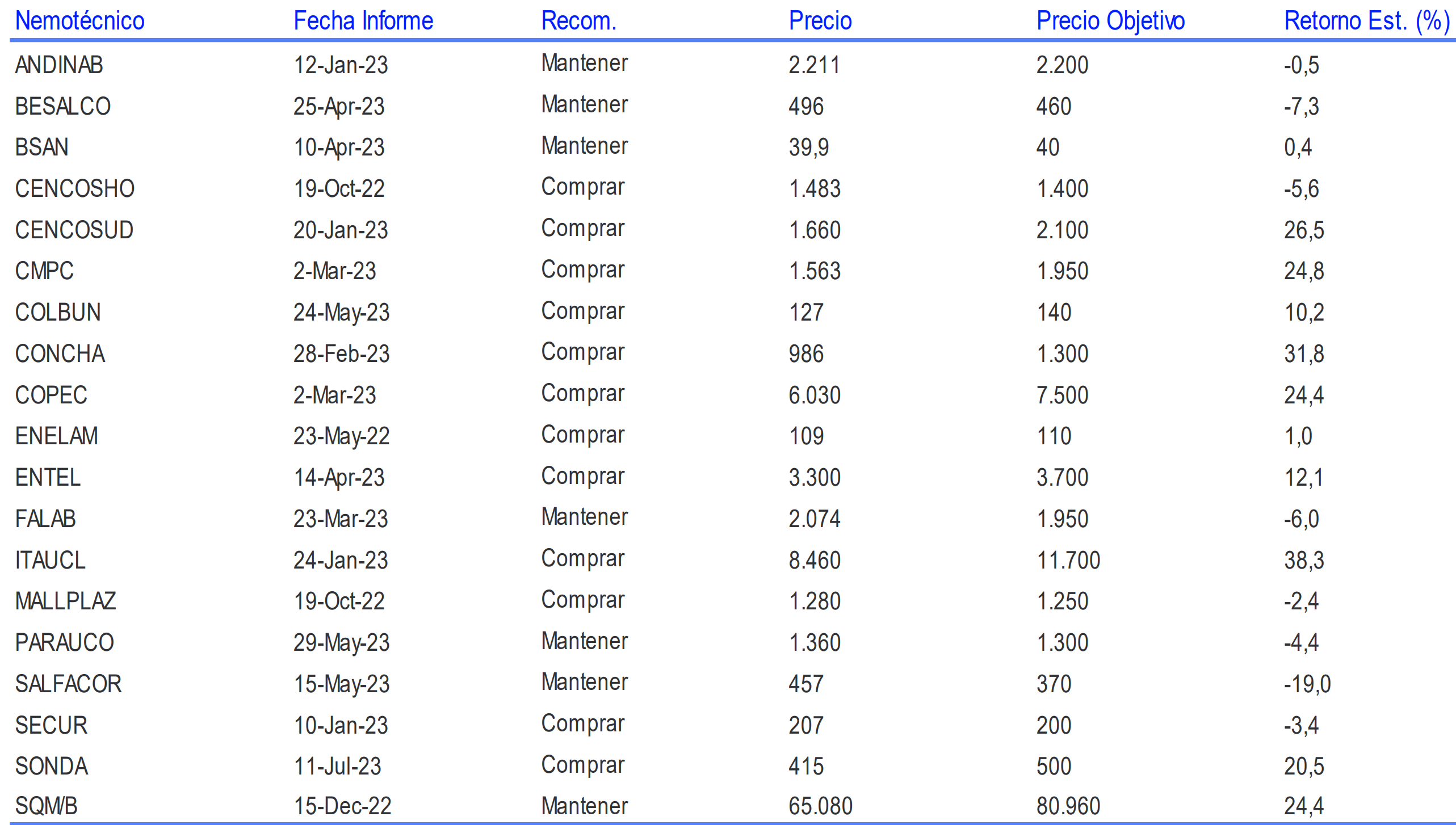Select SONDA report date 11-Jul-23
Image resolution: width=1456 pixels, height=825 pixels.
tap(337, 766)
